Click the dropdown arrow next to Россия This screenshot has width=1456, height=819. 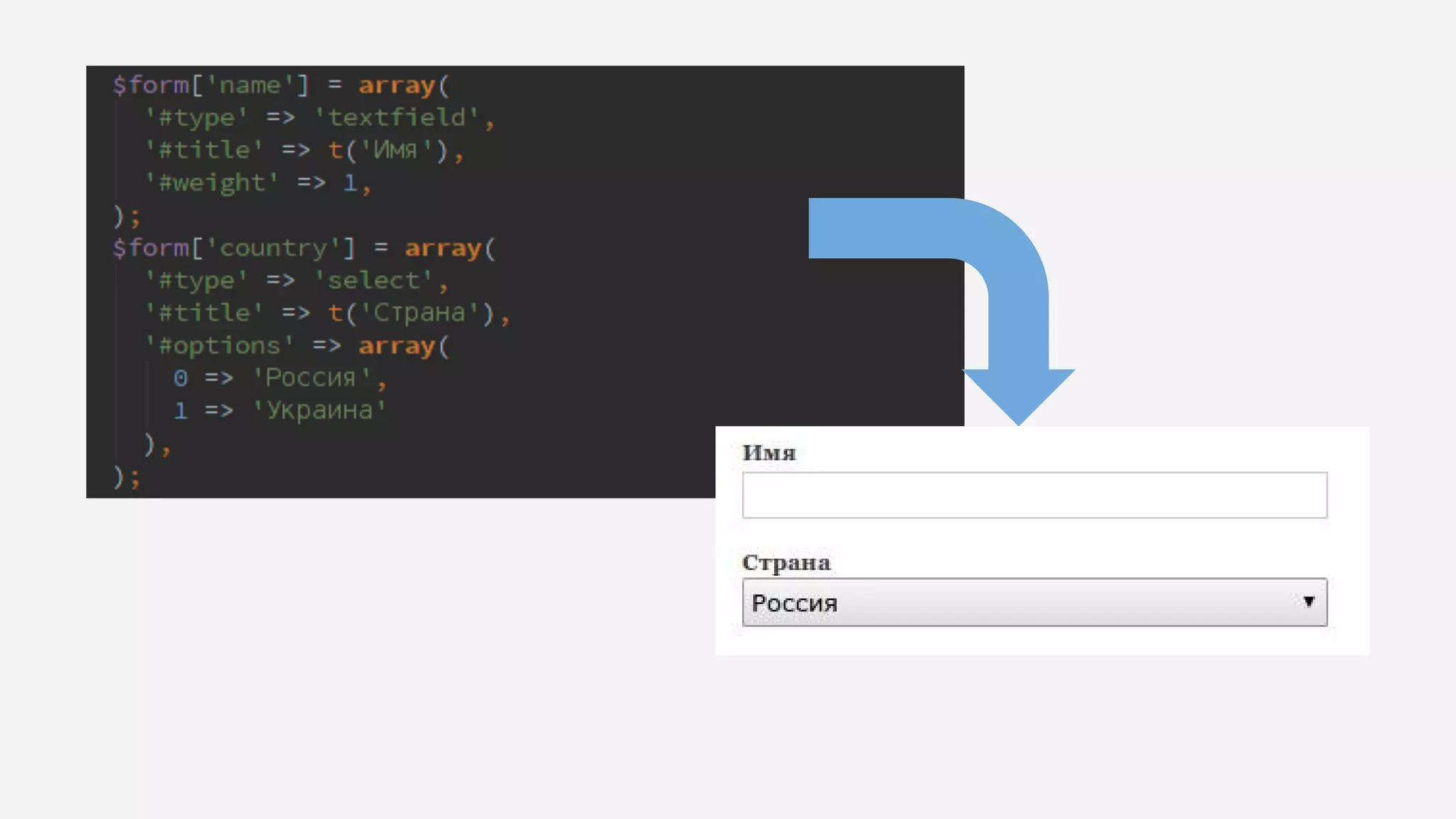coord(1308,601)
